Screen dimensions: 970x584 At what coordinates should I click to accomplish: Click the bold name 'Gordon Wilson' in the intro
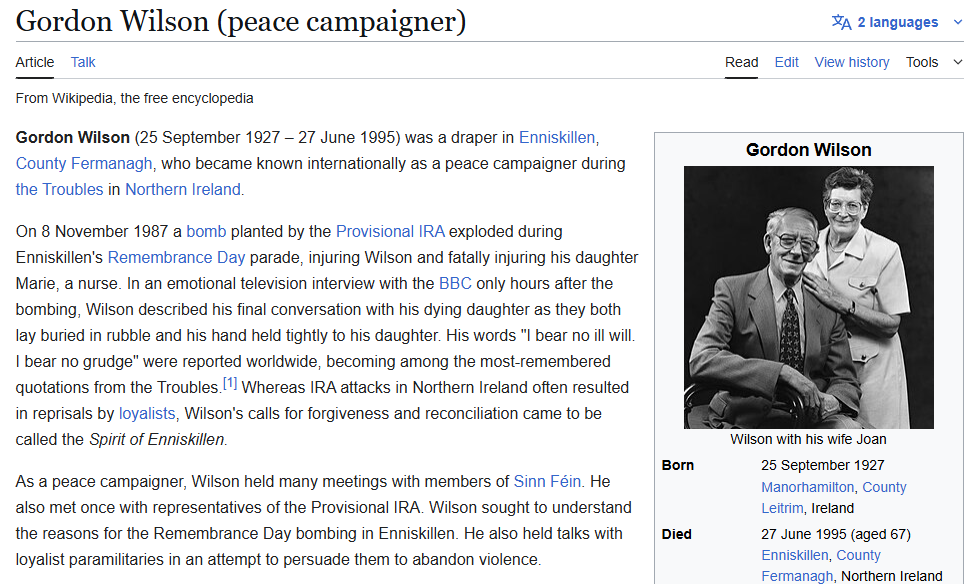(x=72, y=137)
